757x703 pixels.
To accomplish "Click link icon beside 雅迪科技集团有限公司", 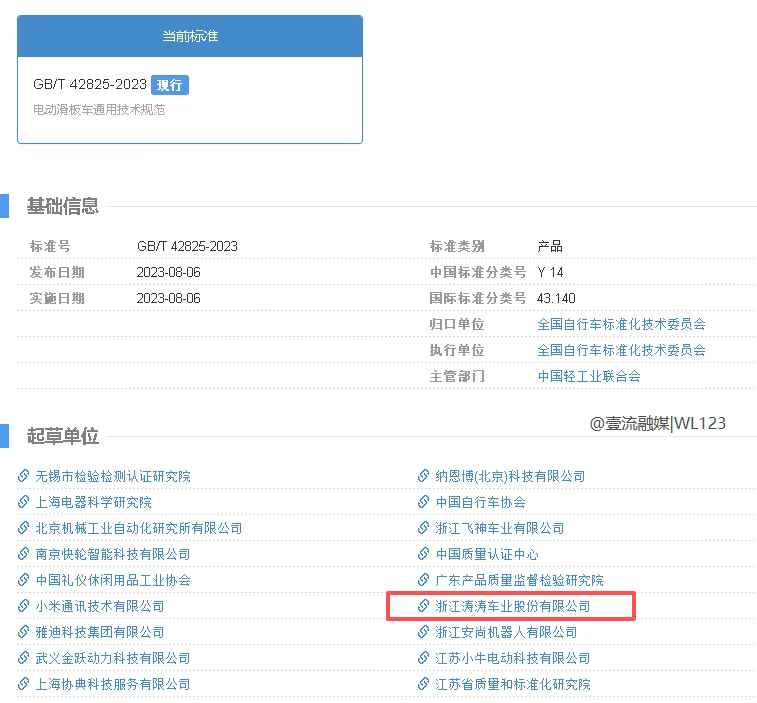I will (24, 632).
